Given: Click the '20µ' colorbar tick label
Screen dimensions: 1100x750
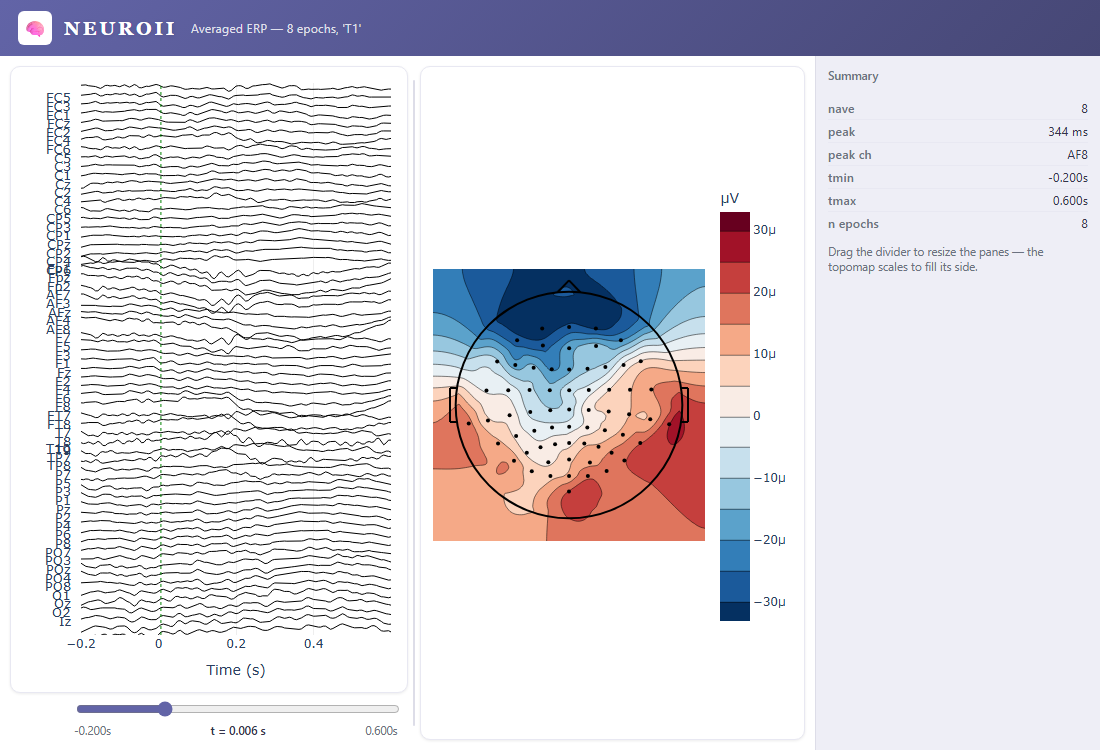Looking at the screenshot, I should (764, 292).
